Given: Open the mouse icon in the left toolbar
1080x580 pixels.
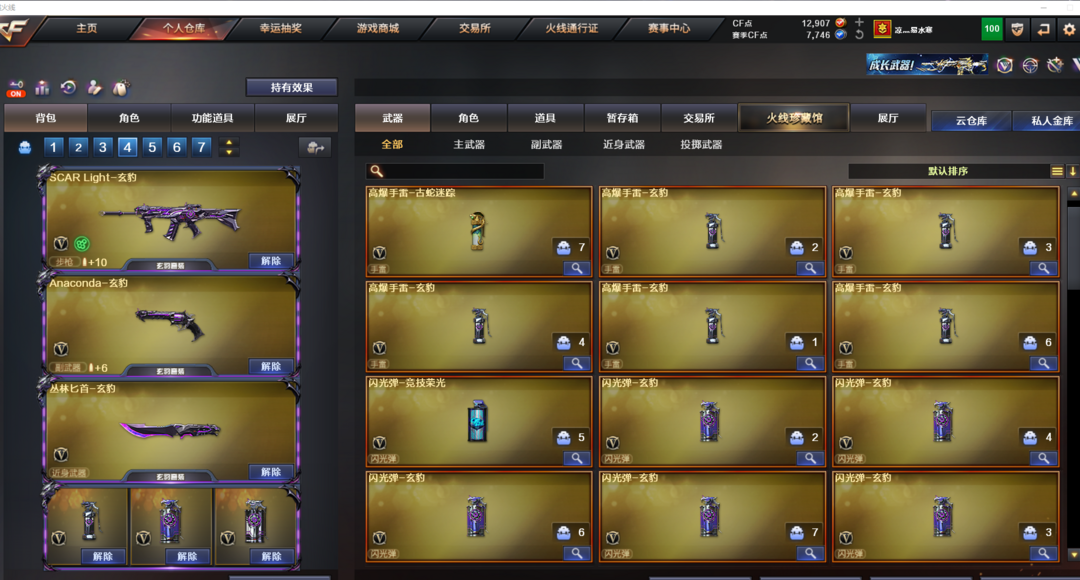Looking at the screenshot, I should coord(121,87).
